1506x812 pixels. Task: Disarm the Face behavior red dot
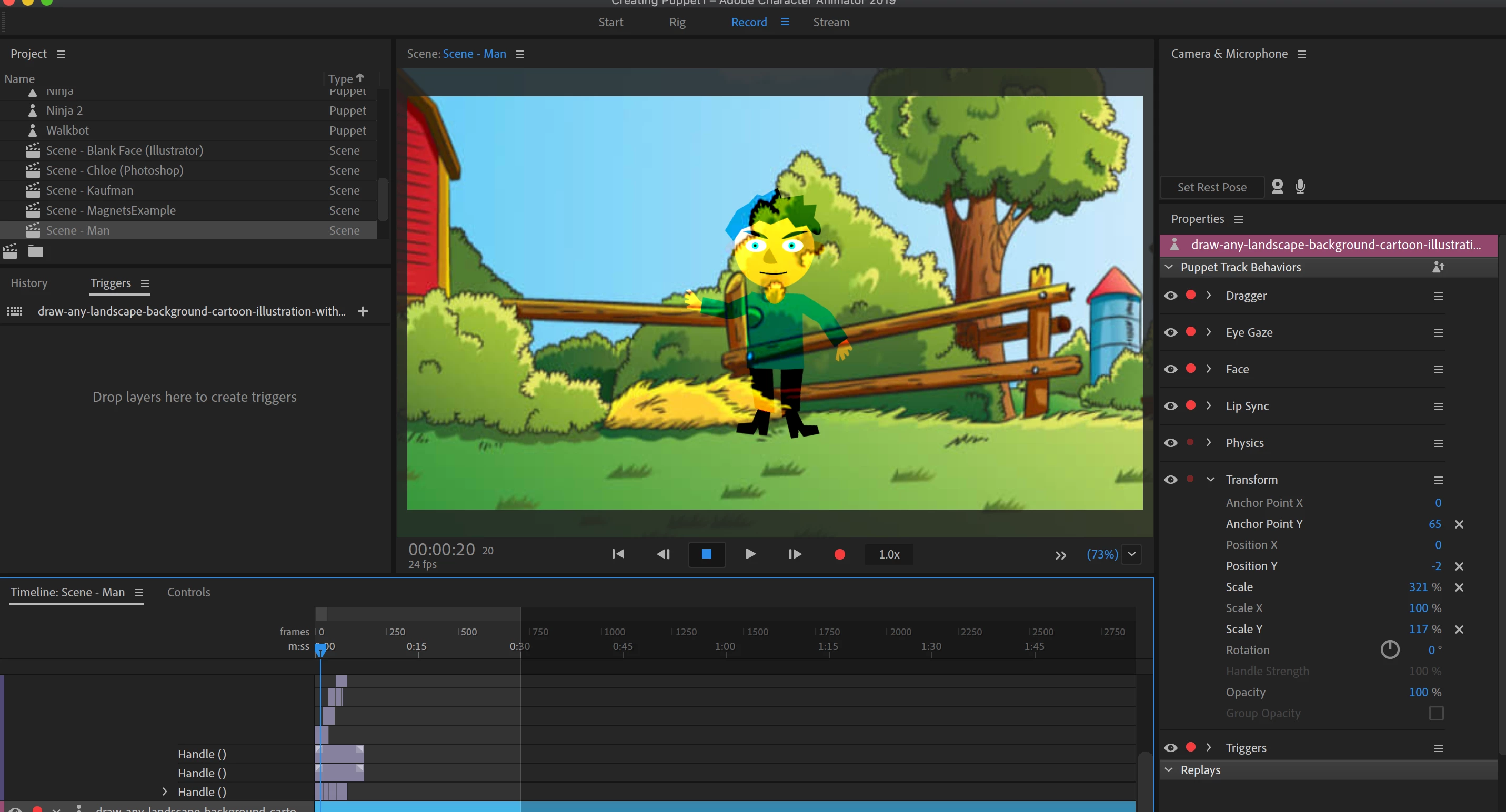(x=1191, y=369)
